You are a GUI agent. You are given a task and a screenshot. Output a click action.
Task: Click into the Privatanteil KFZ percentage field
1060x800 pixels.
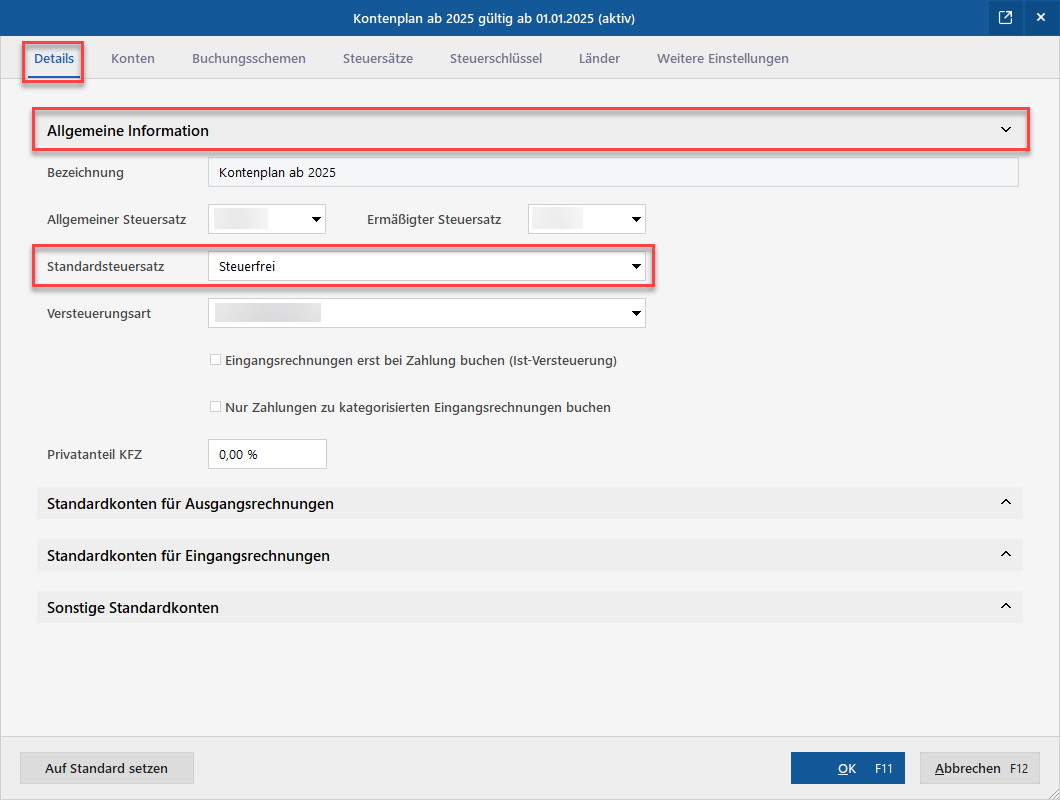[267, 454]
